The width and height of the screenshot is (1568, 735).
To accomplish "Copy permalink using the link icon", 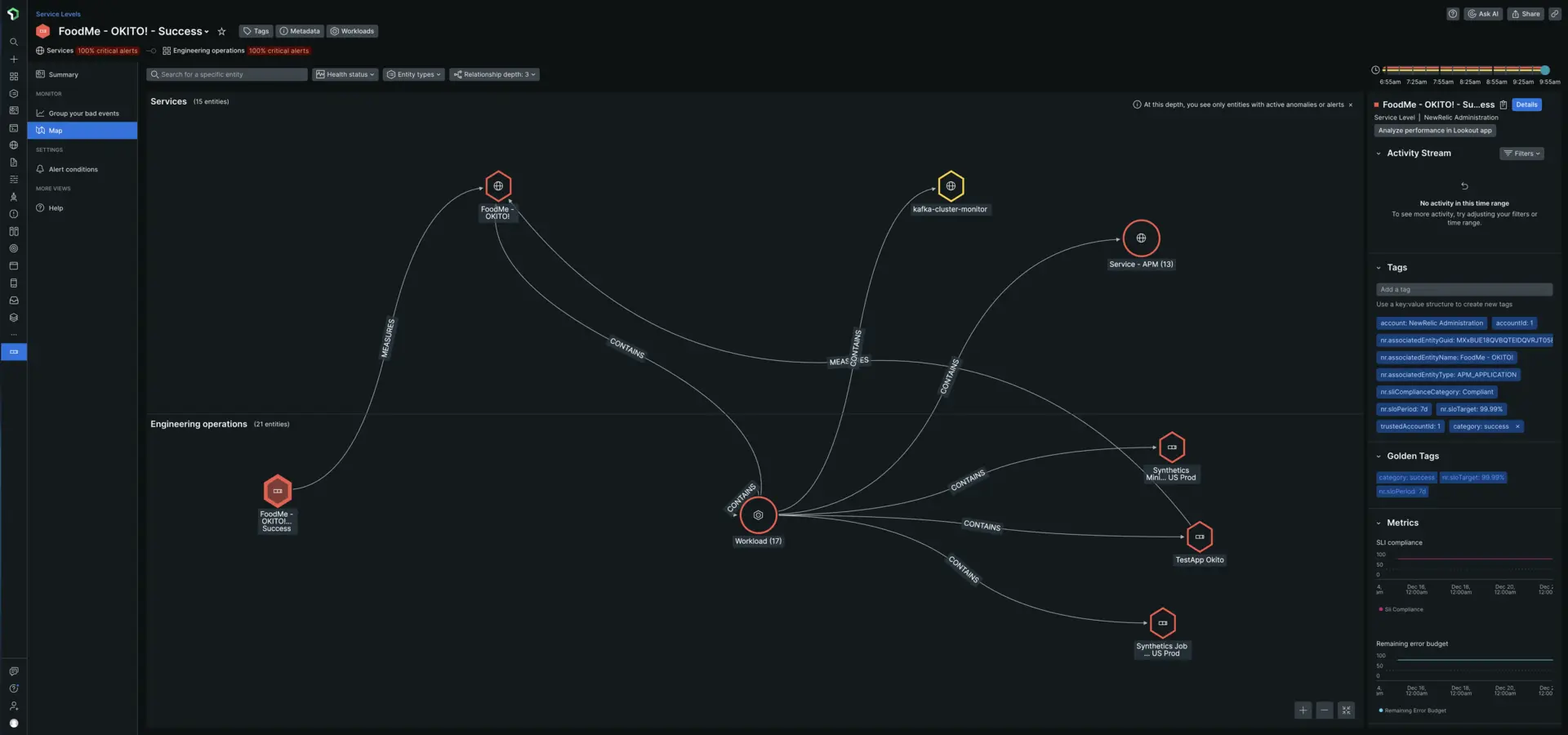I will pyautogui.click(x=1555, y=14).
